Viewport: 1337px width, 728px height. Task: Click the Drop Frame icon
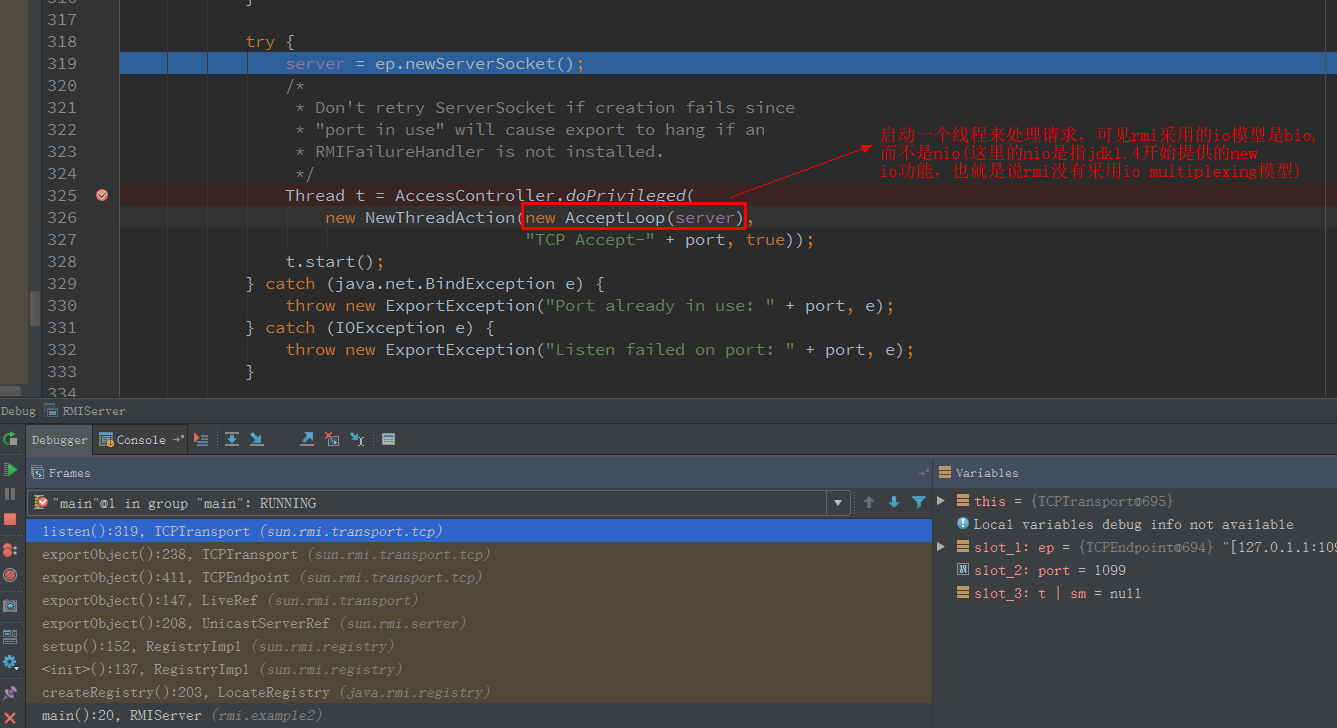click(332, 439)
